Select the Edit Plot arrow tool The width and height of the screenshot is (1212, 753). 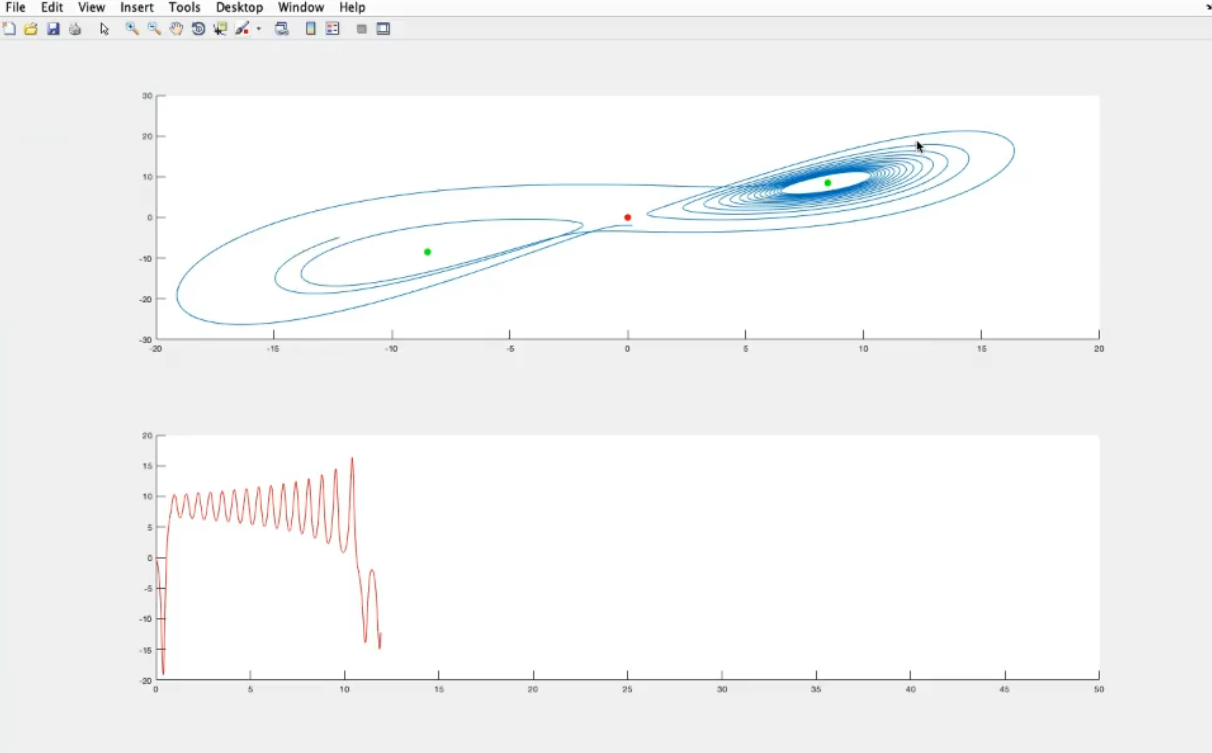[104, 29]
